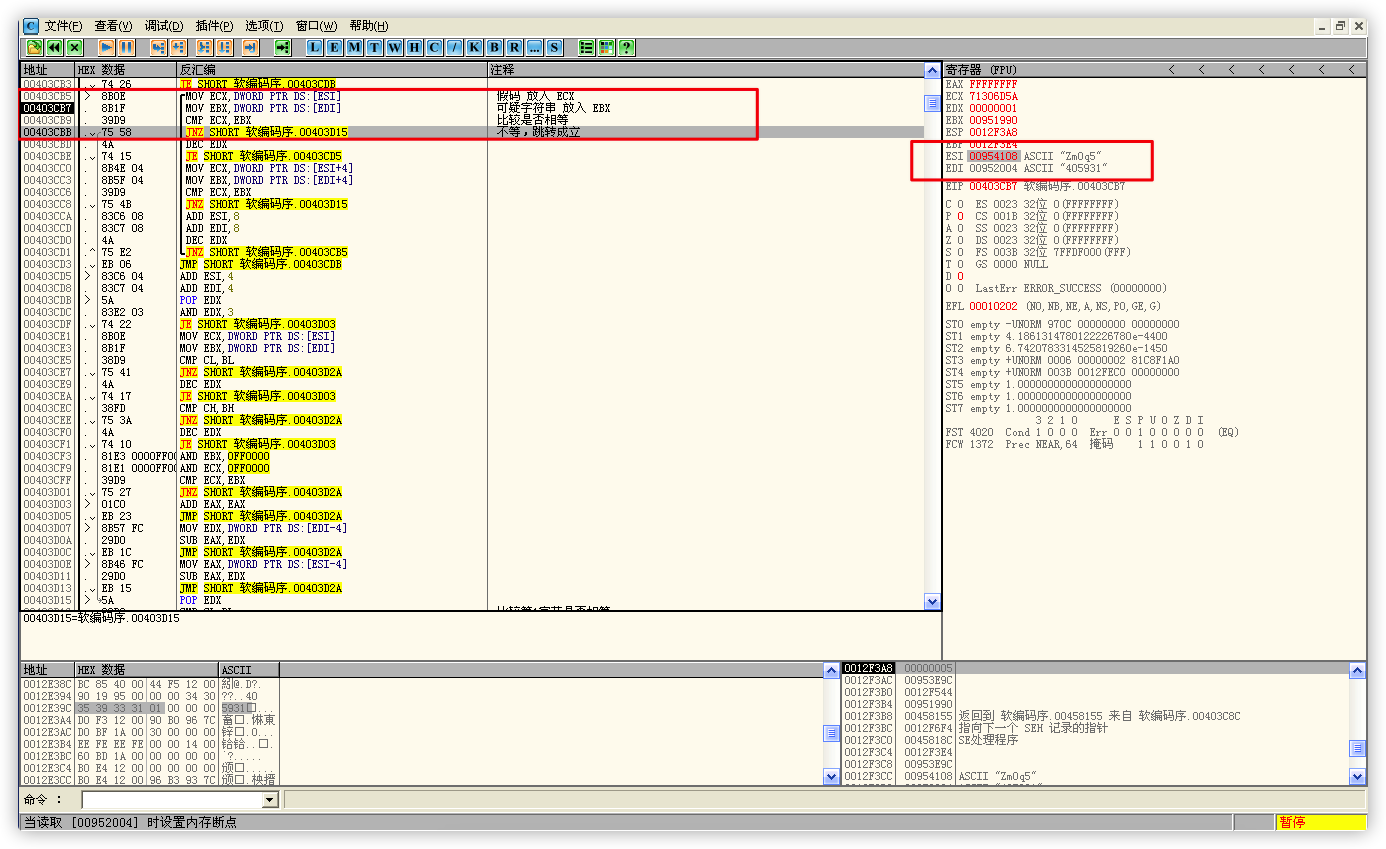Show Breakpoints window (B button)
The width and height of the screenshot is (1386, 849).
coord(494,47)
